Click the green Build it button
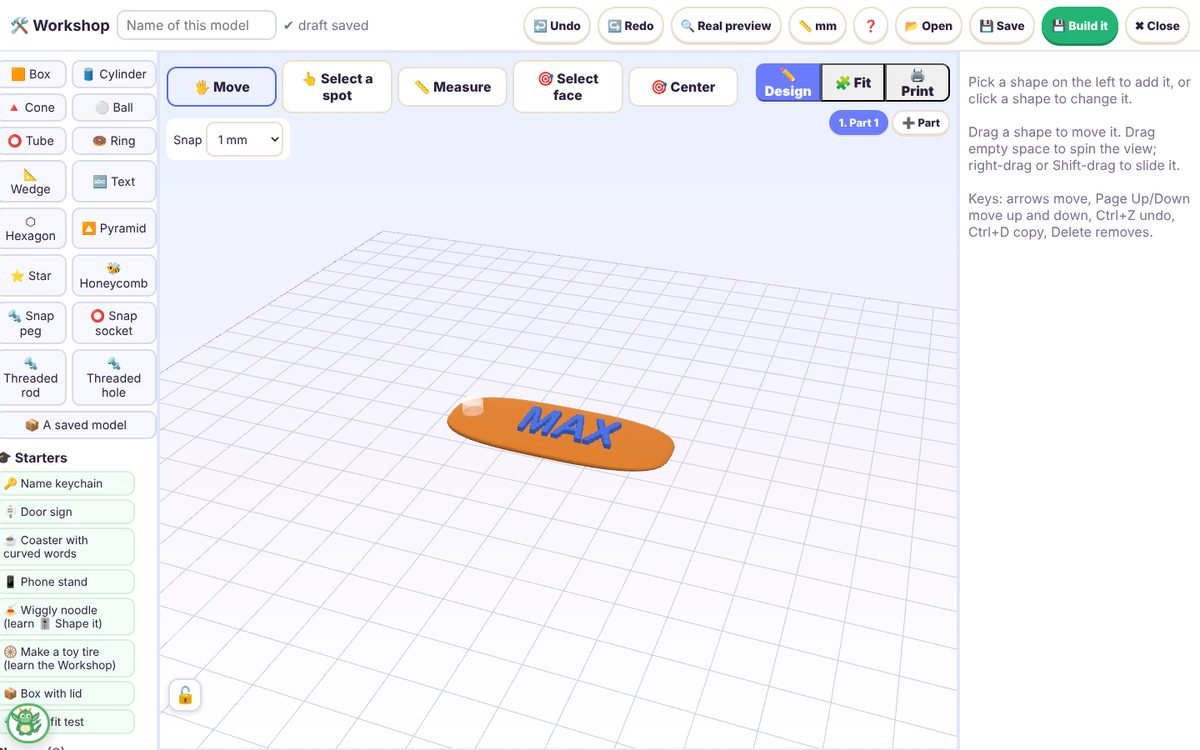The height and width of the screenshot is (750, 1200). 1080,26
